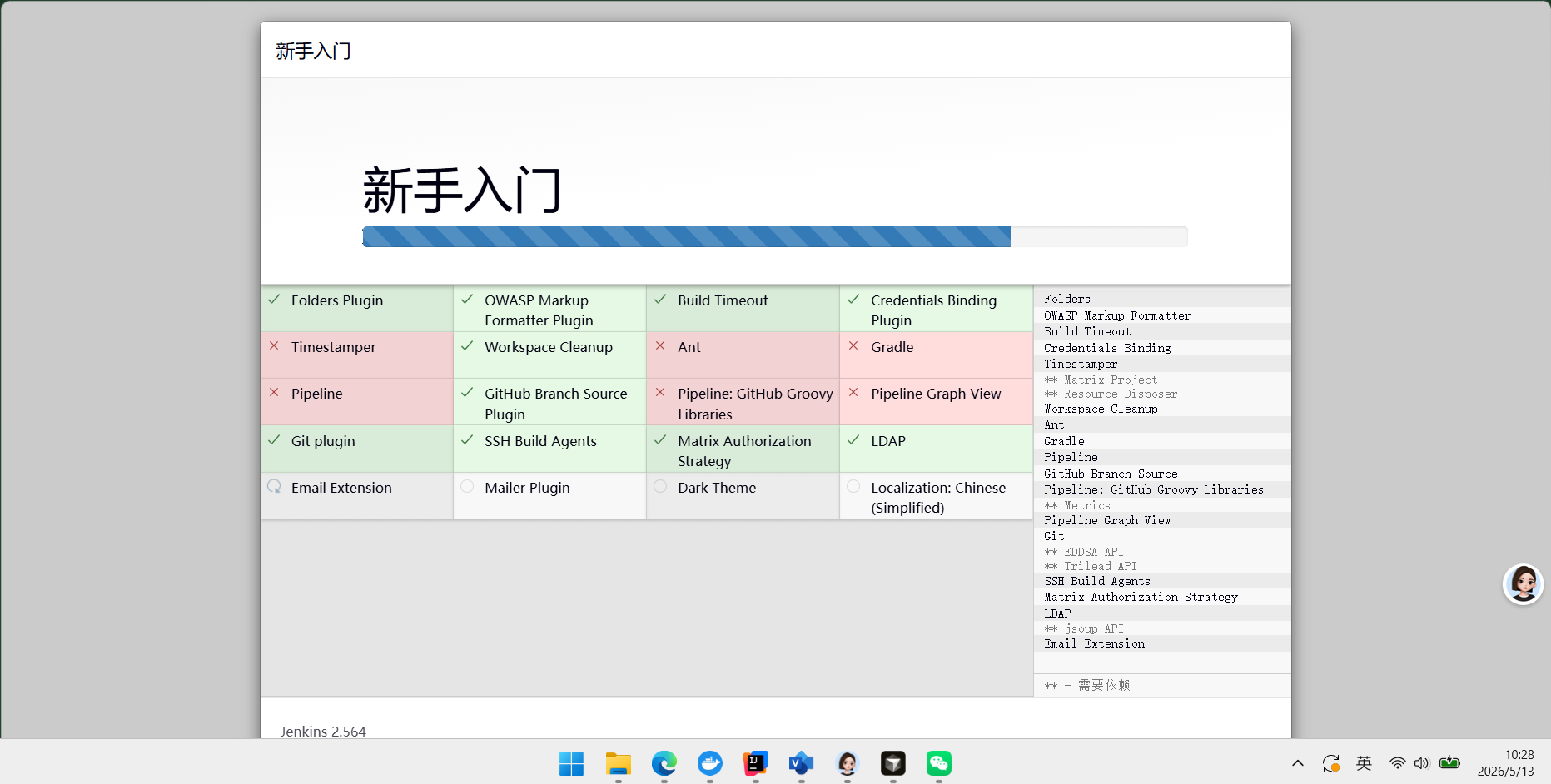
Task: Click the checkmark beside Git plugin
Action: tap(274, 440)
